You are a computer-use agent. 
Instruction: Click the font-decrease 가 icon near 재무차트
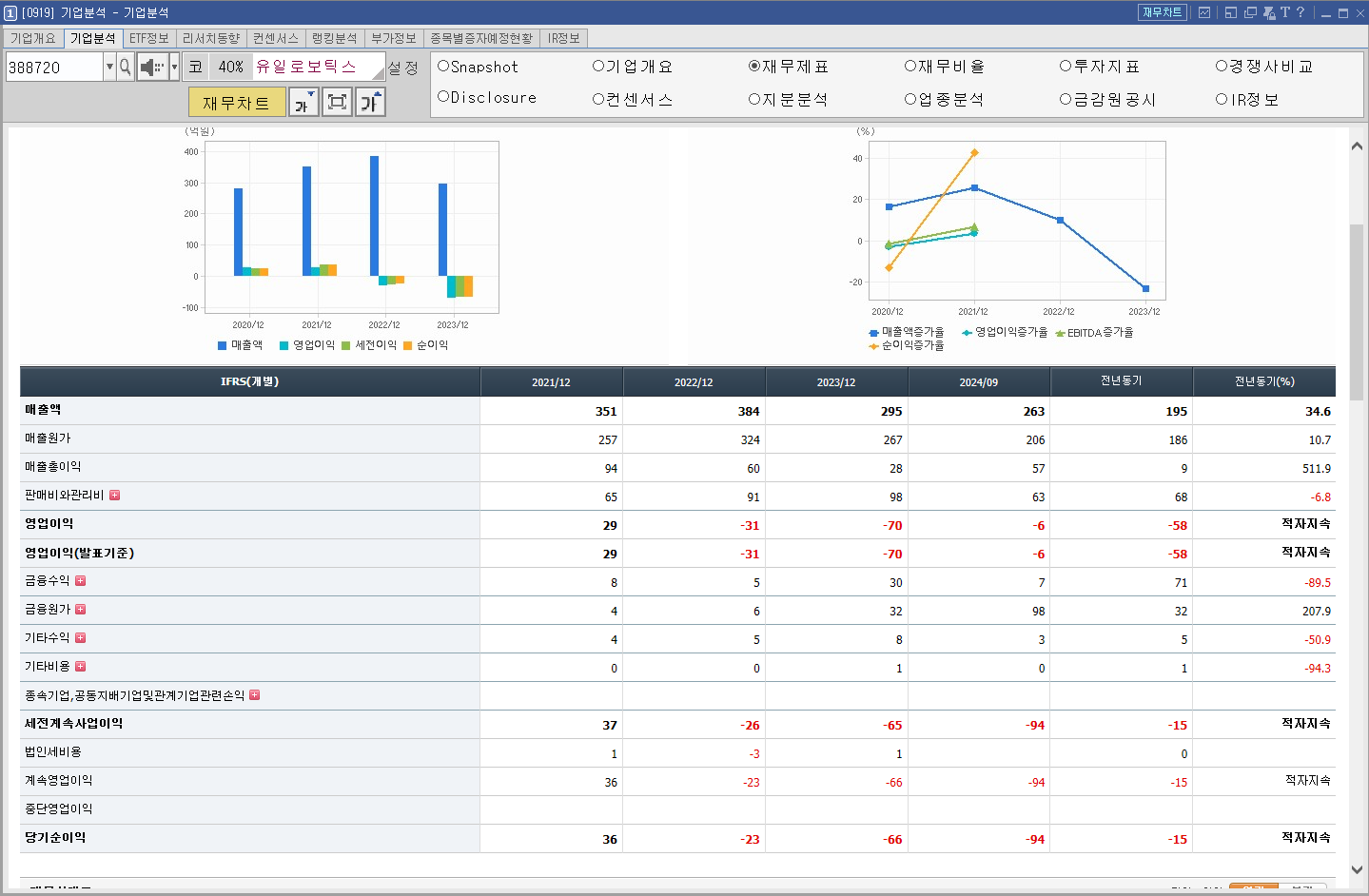coord(303,101)
